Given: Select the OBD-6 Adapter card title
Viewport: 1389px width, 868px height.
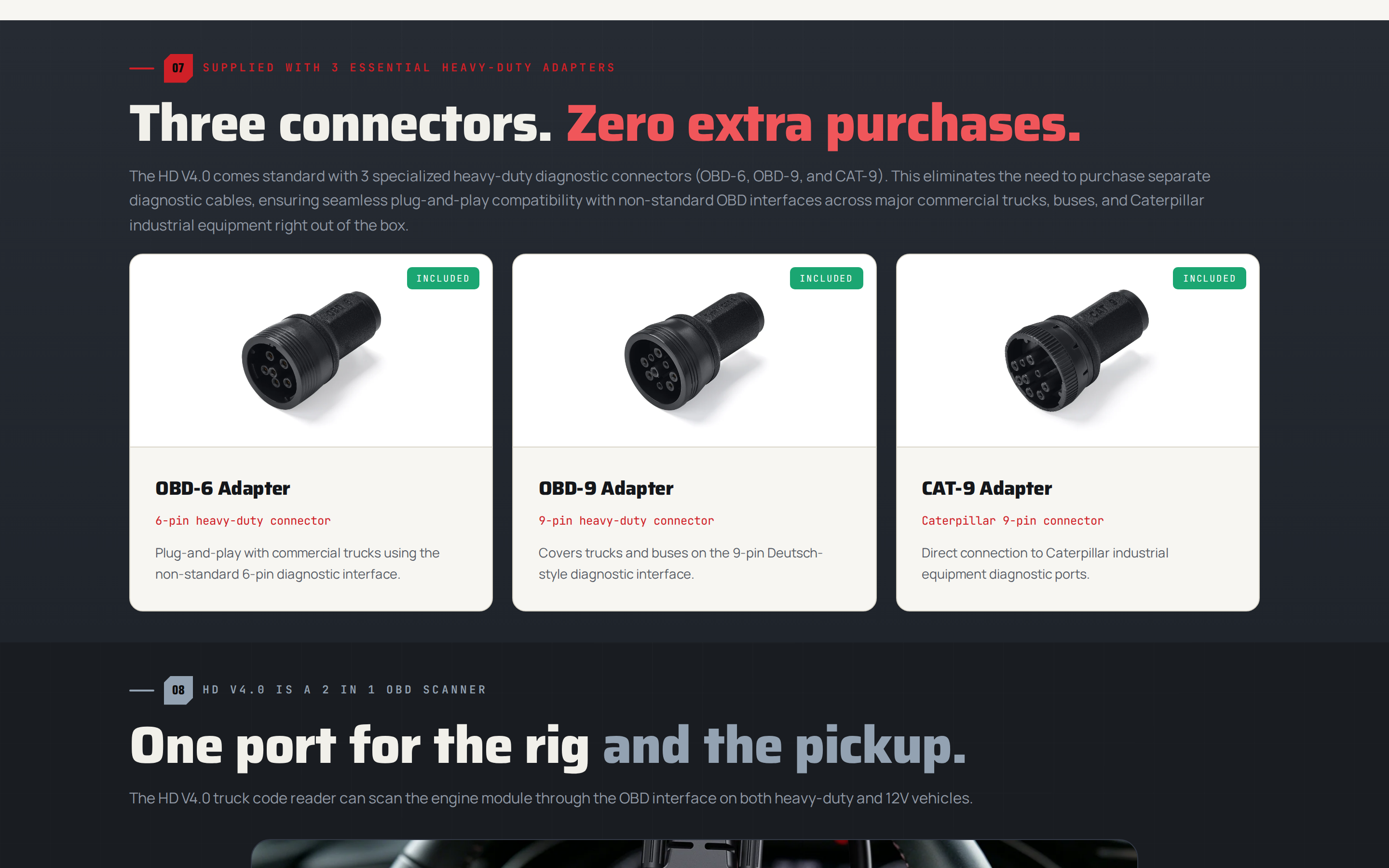Looking at the screenshot, I should point(223,488).
